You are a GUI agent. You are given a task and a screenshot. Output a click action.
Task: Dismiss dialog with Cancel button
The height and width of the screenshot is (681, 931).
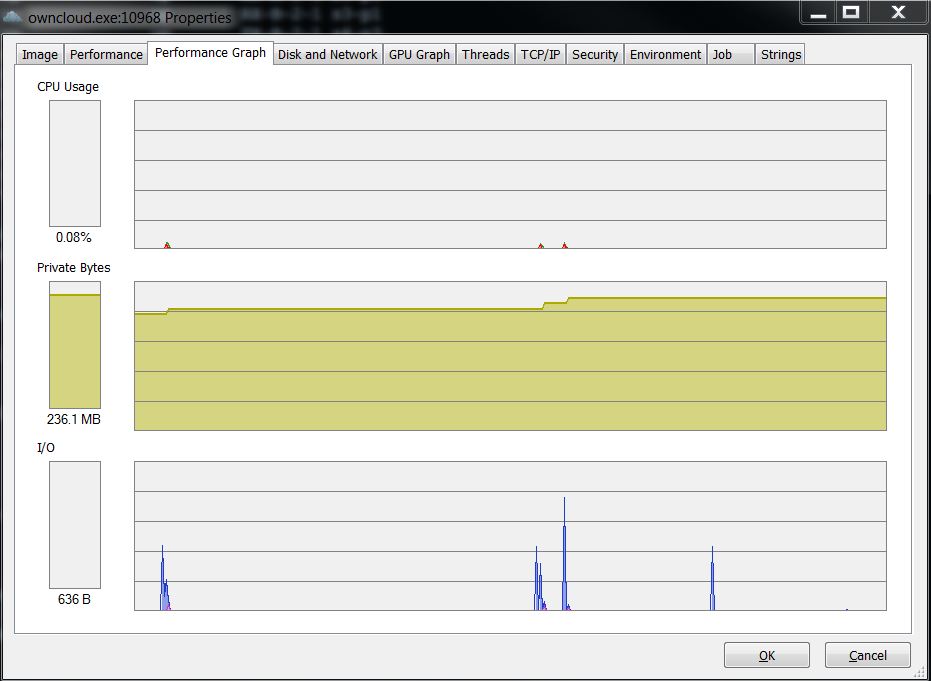tap(867, 655)
